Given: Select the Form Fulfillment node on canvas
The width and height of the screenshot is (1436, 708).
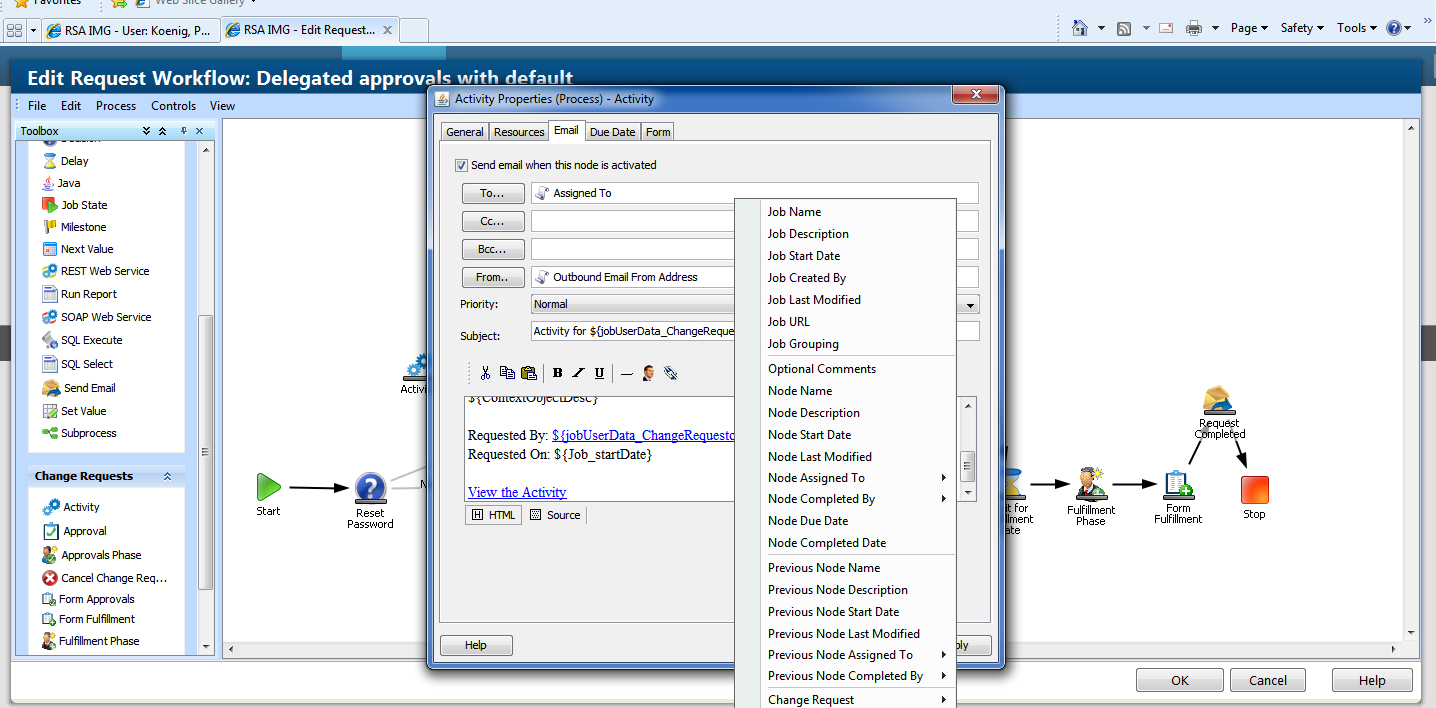Looking at the screenshot, I should (x=1178, y=487).
